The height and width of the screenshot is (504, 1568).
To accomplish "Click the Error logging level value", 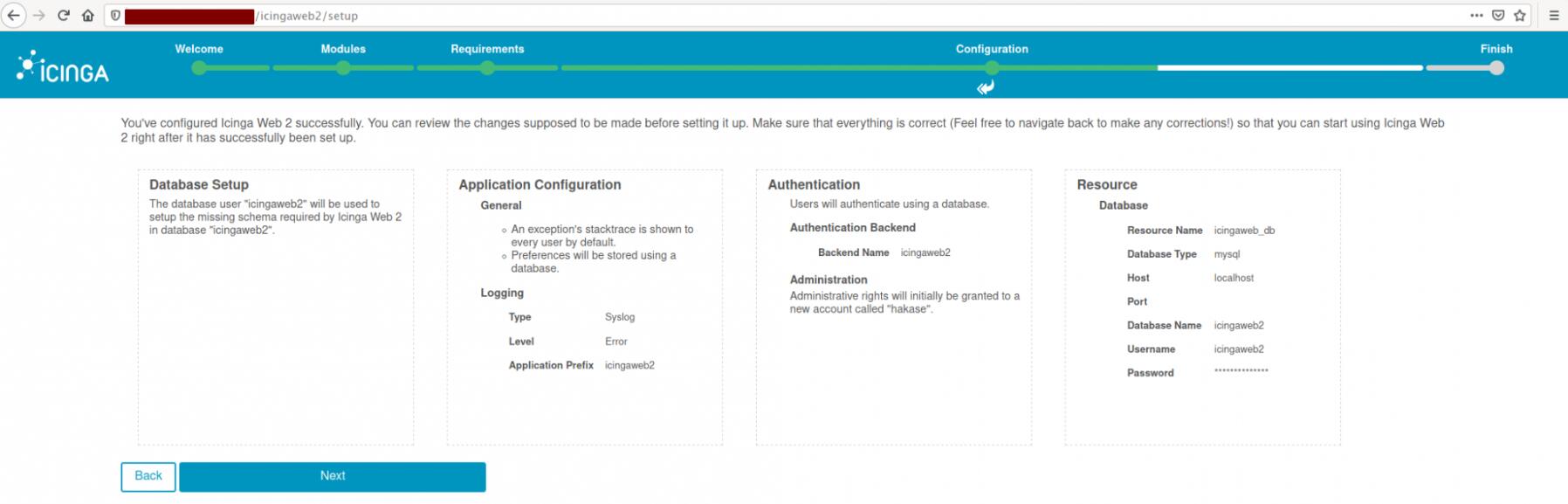I will click(x=616, y=342).
